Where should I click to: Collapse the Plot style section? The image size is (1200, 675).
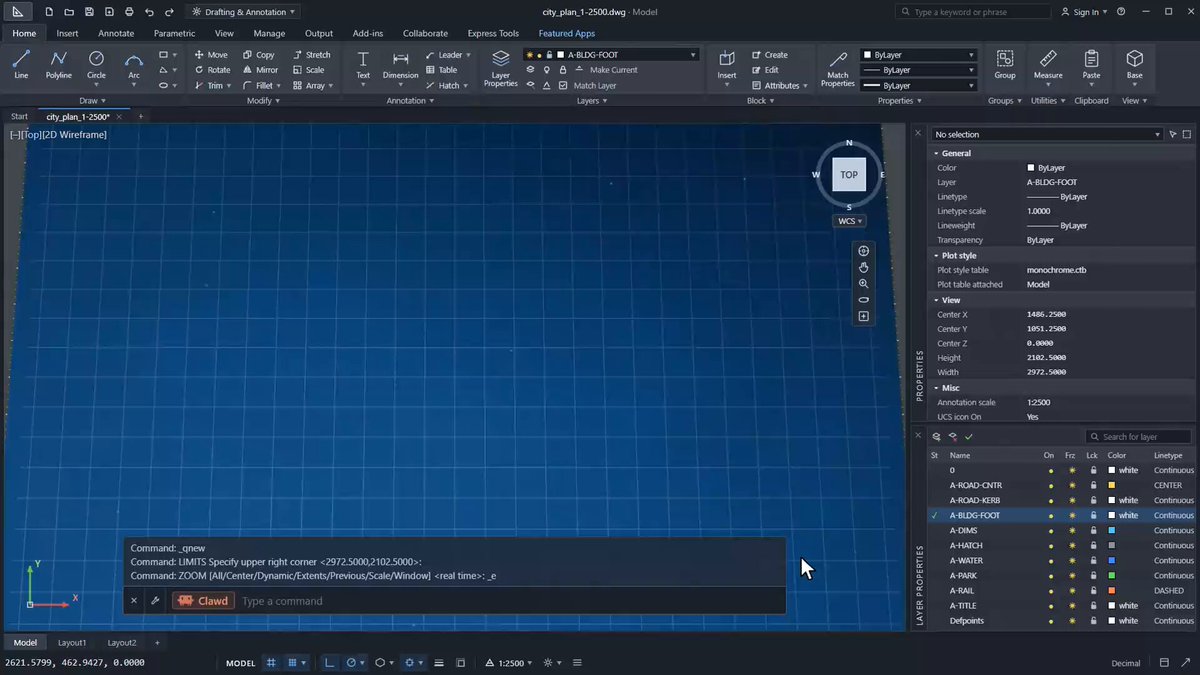click(936, 256)
